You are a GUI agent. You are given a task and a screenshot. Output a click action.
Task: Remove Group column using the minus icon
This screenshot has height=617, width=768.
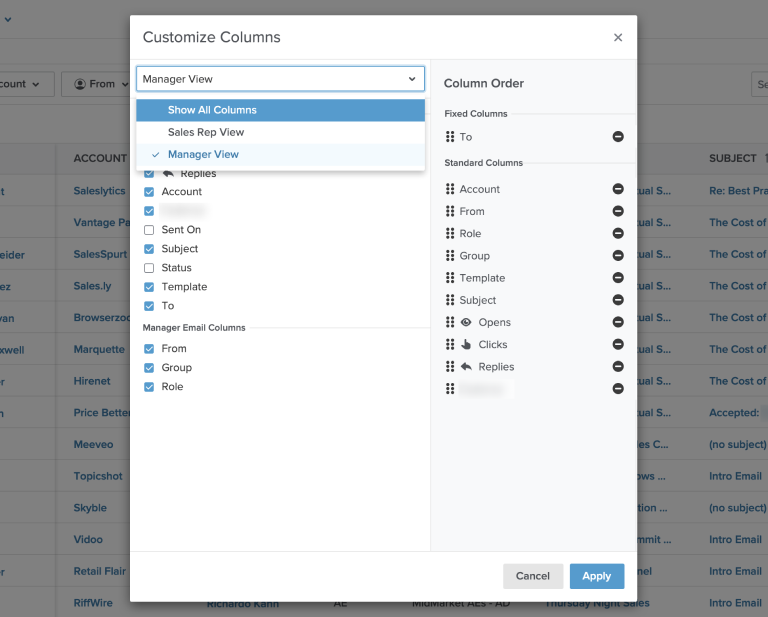tap(618, 256)
